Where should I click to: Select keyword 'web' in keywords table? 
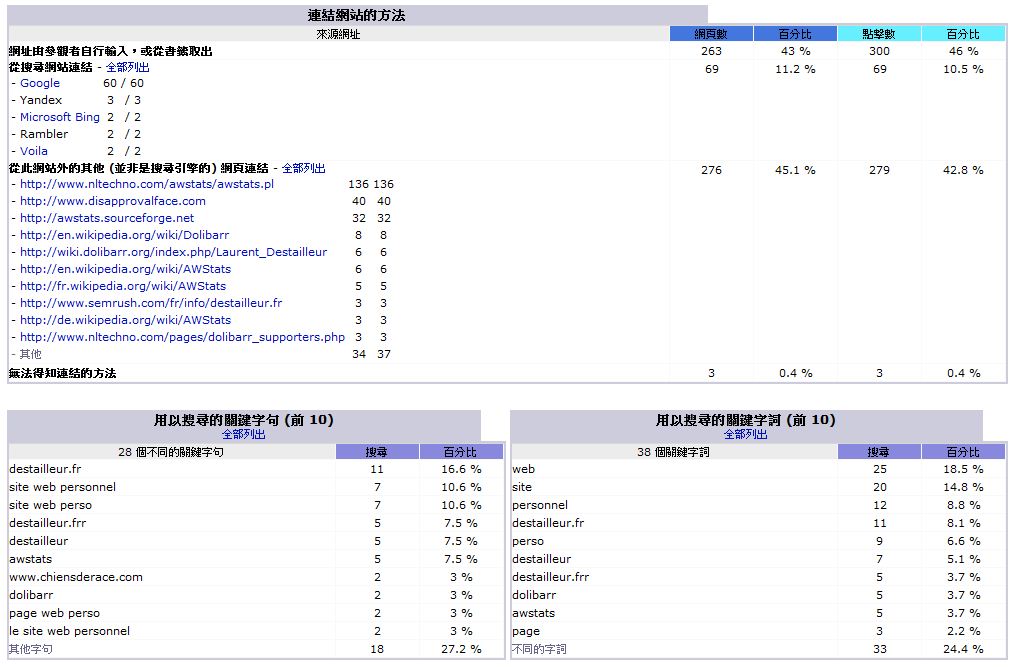(x=523, y=469)
